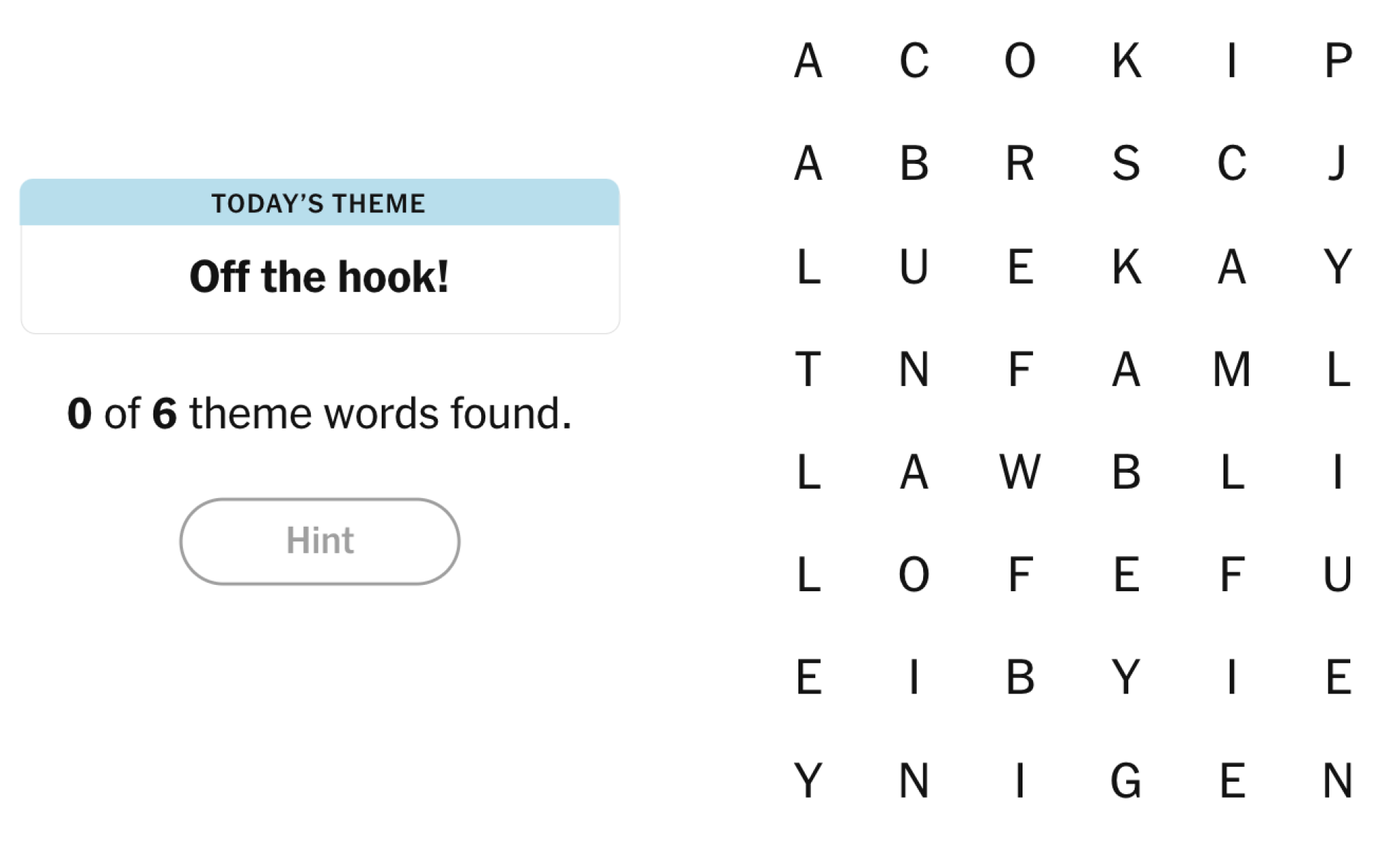Click the "Off the hook!" theme title
The image size is (1400, 844).
(319, 277)
